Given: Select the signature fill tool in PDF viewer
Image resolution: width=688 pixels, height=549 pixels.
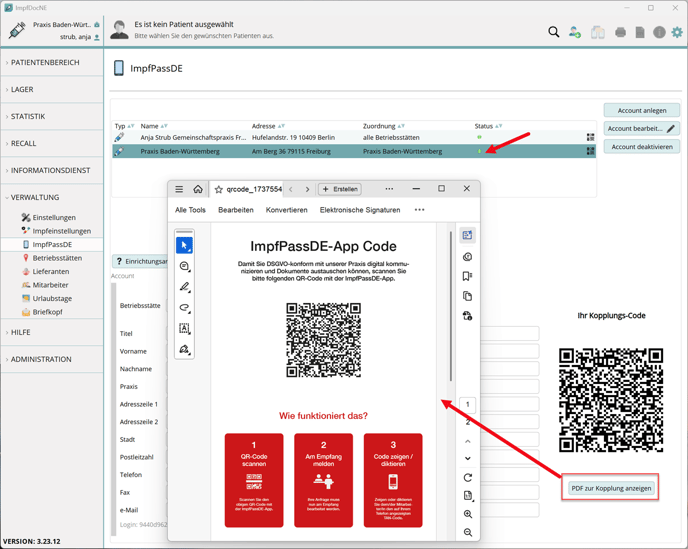Looking at the screenshot, I should pos(184,349).
